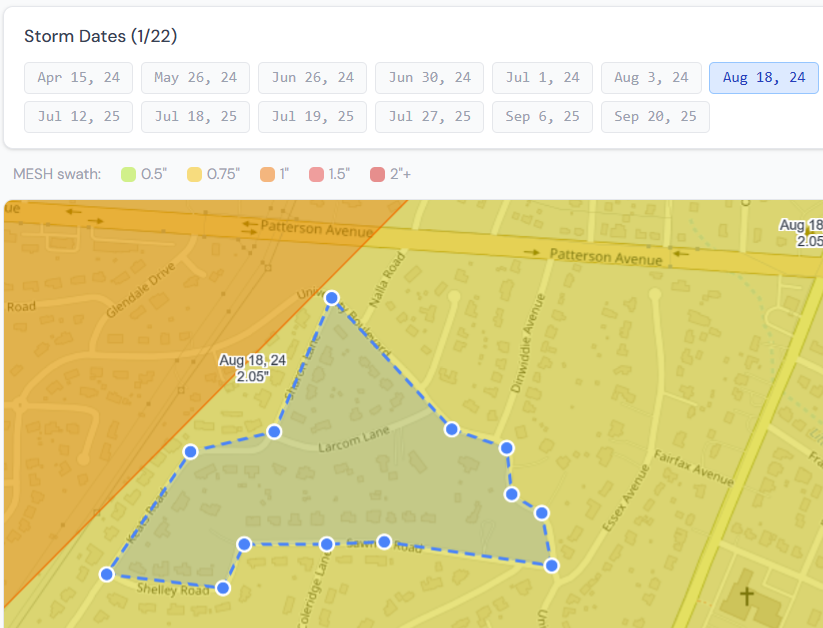The width and height of the screenshot is (823, 628).
Task: Select the topmost polygon vertex marker
Action: pyautogui.click(x=331, y=297)
